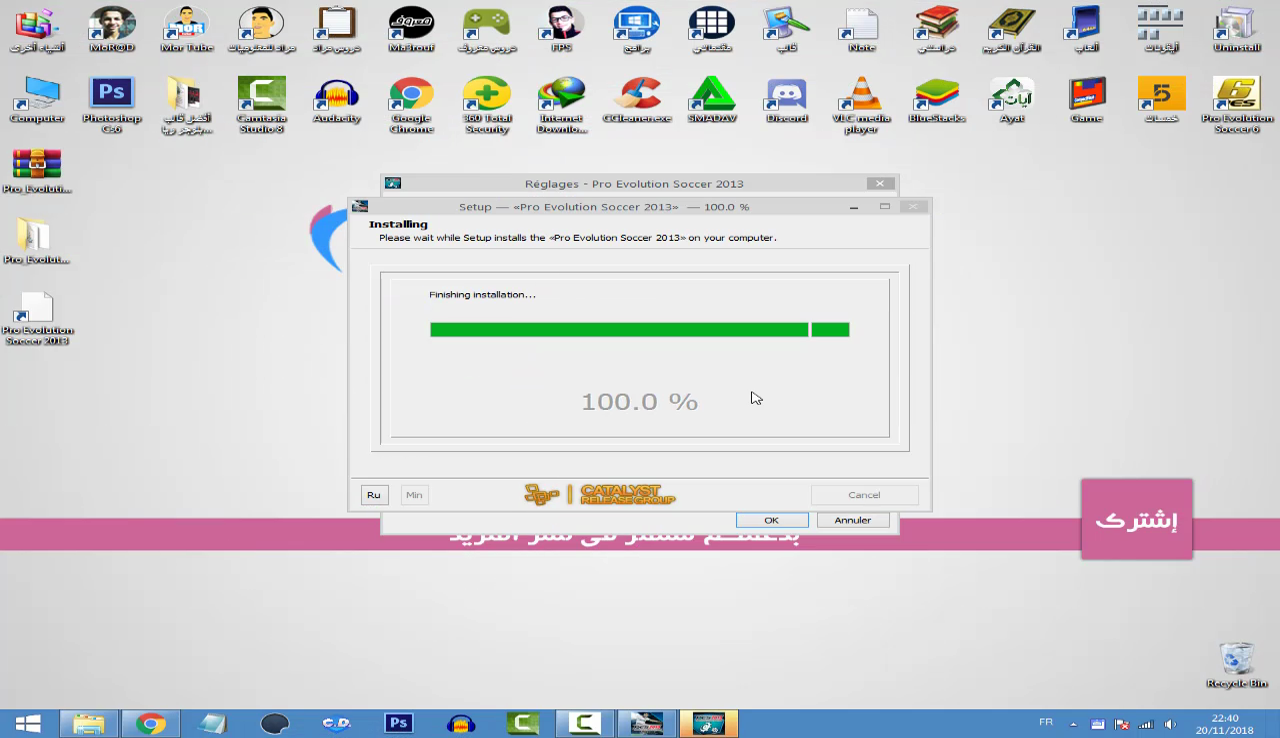Open File Explorer from the taskbar

click(x=88, y=723)
